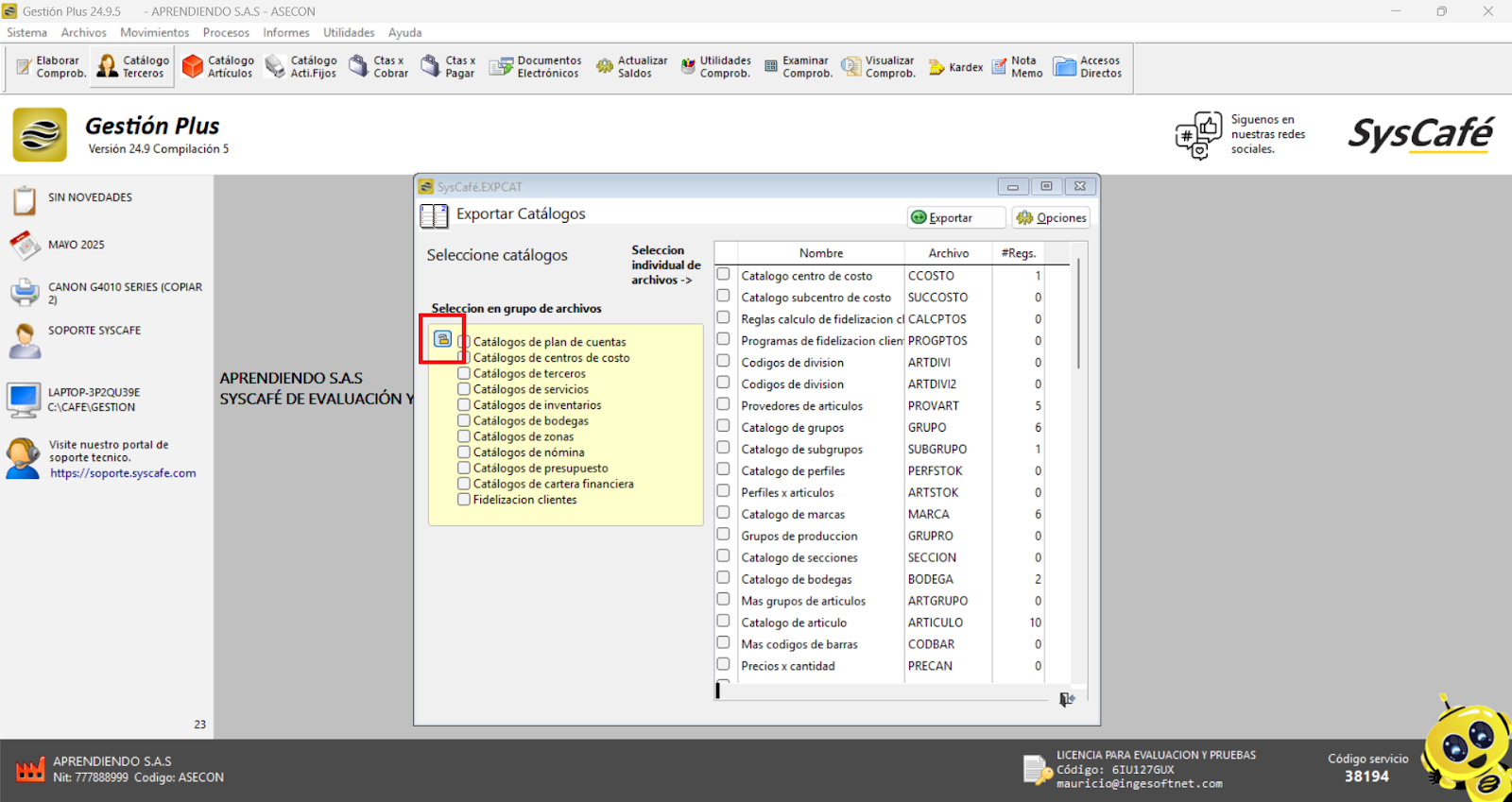Enable the Catálogos de nómina checkbox
1512x802 pixels.
pos(464,452)
